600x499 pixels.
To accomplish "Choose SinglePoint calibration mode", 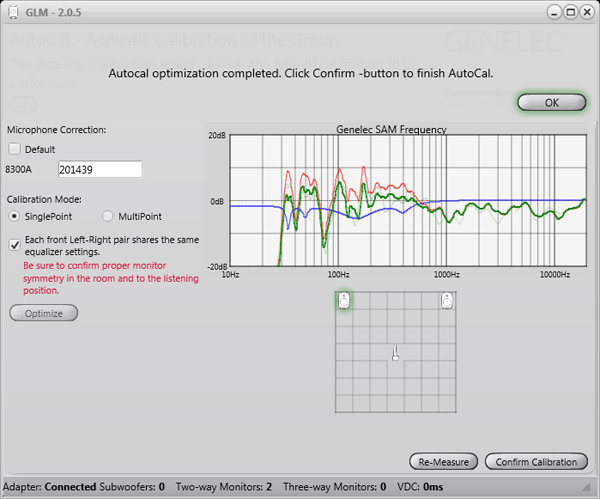I will (x=14, y=216).
